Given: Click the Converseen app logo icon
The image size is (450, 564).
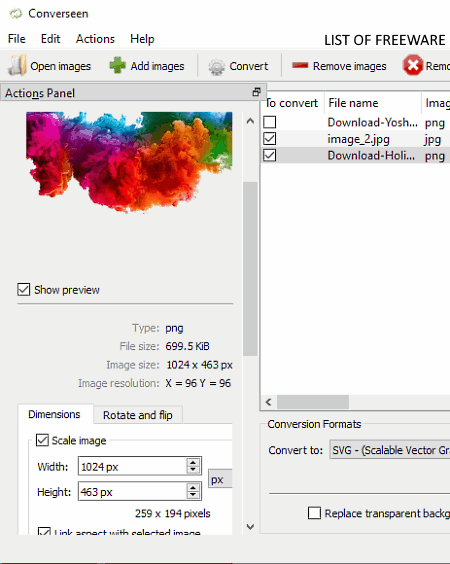Looking at the screenshot, I should click(15, 14).
